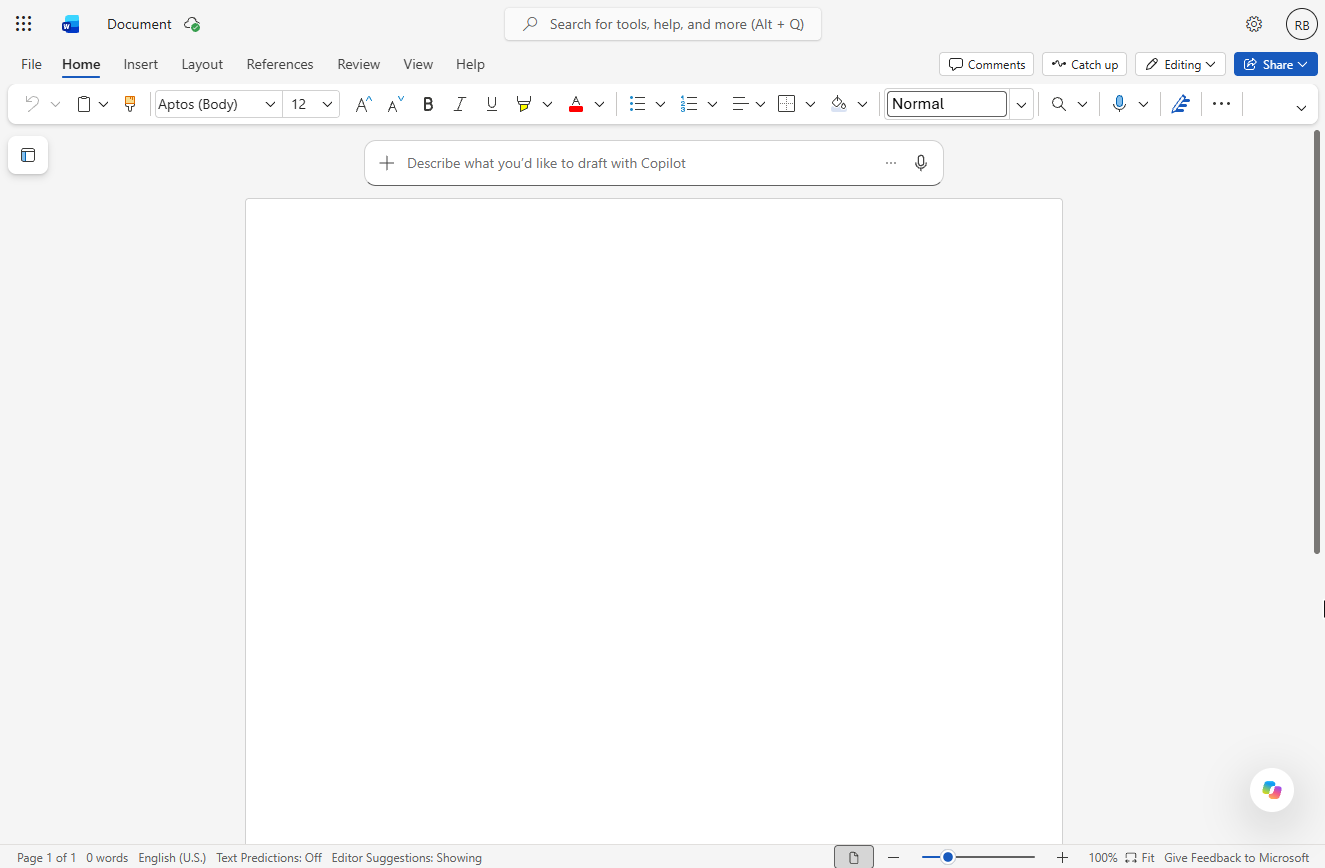Viewport: 1325px width, 868px height.
Task: Click the paragraph alignment icon
Action: coord(741,104)
